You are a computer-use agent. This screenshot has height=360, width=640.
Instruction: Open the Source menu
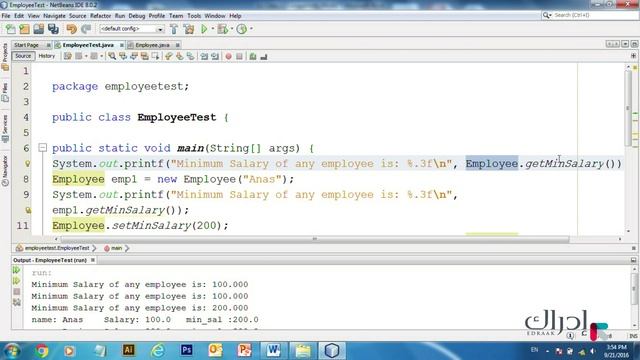pyautogui.click(x=78, y=16)
